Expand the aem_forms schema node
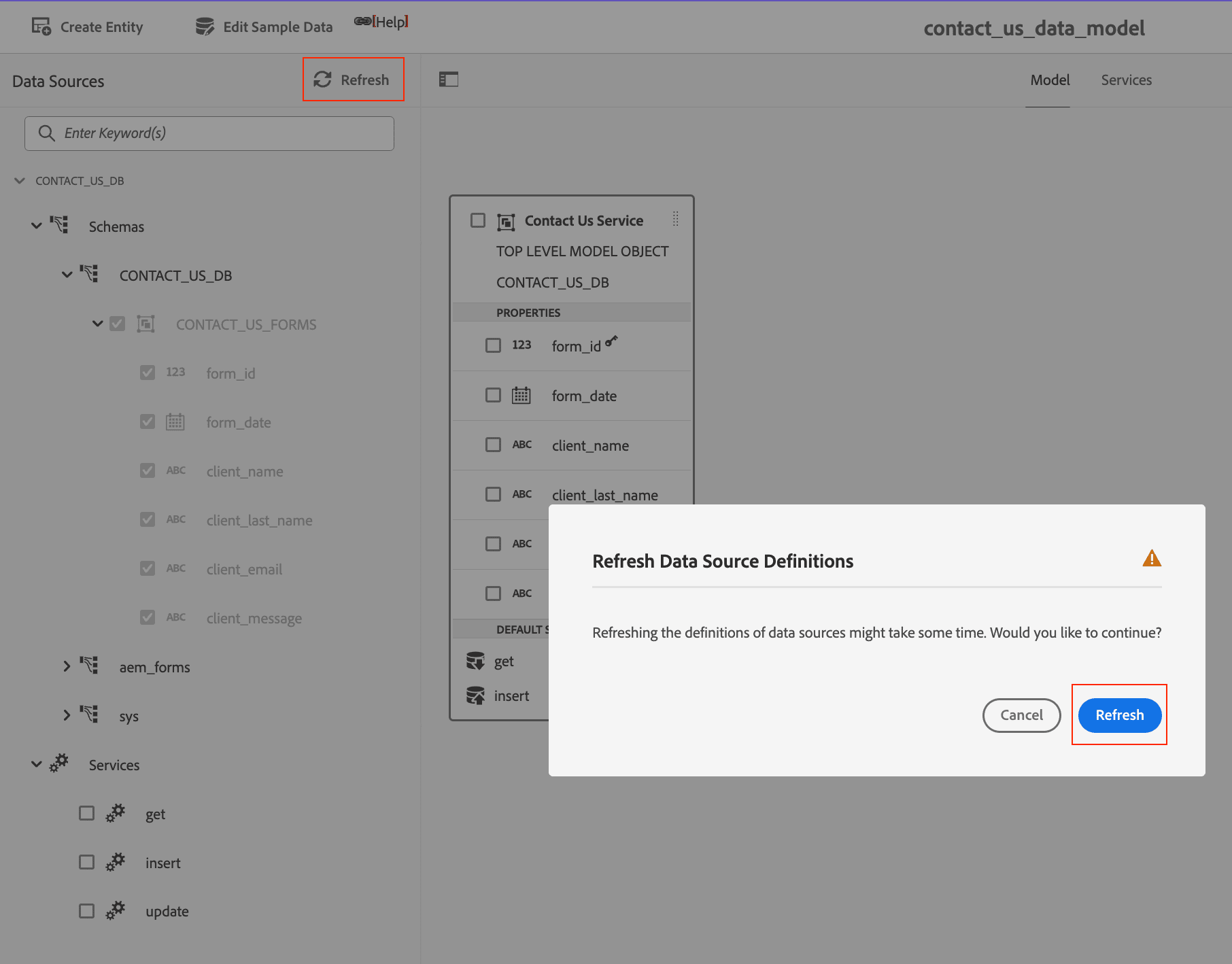This screenshot has width=1232, height=964. 67,666
